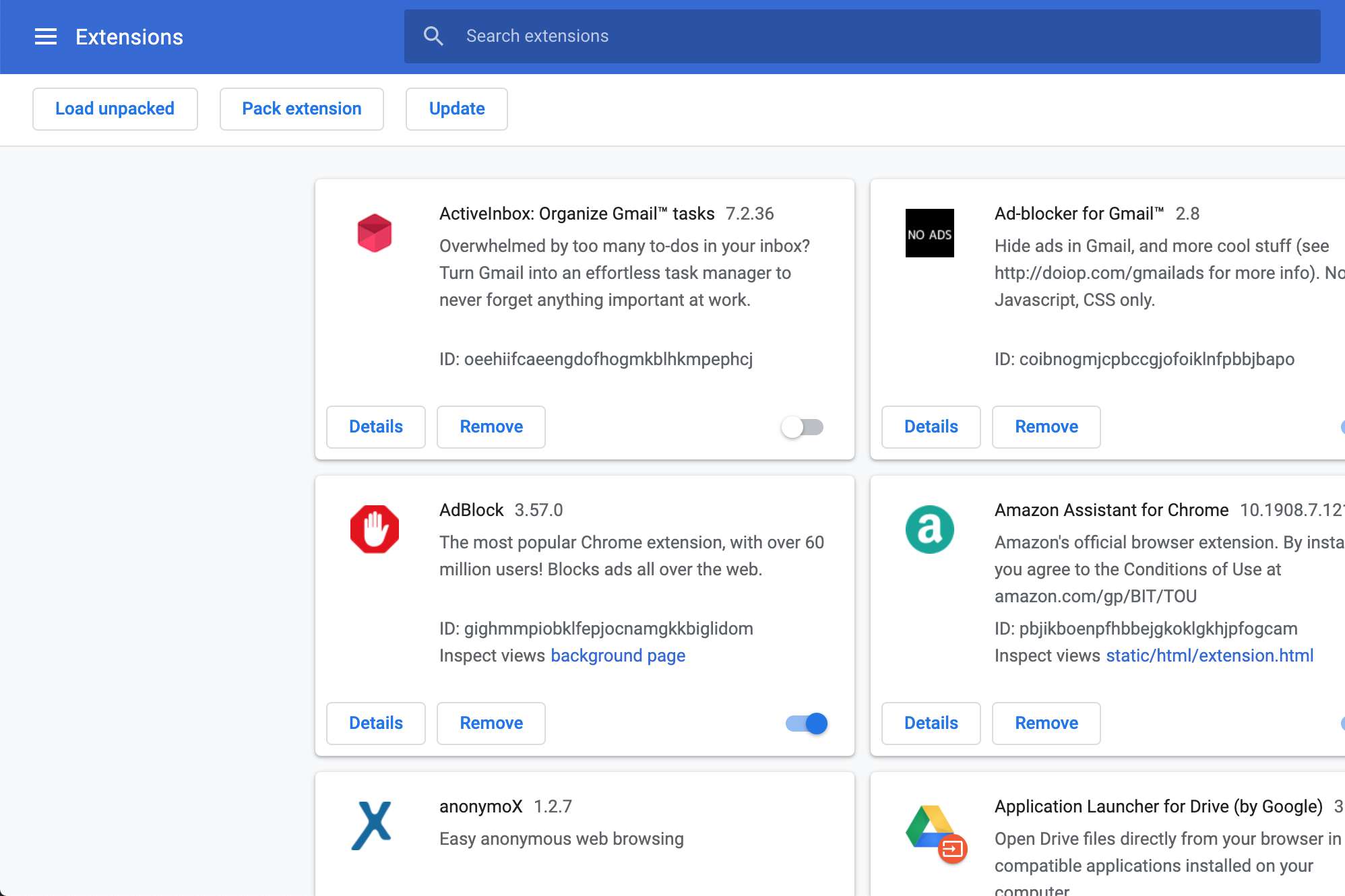Open the hamburger main menu
This screenshot has width=1345, height=896.
tap(46, 36)
